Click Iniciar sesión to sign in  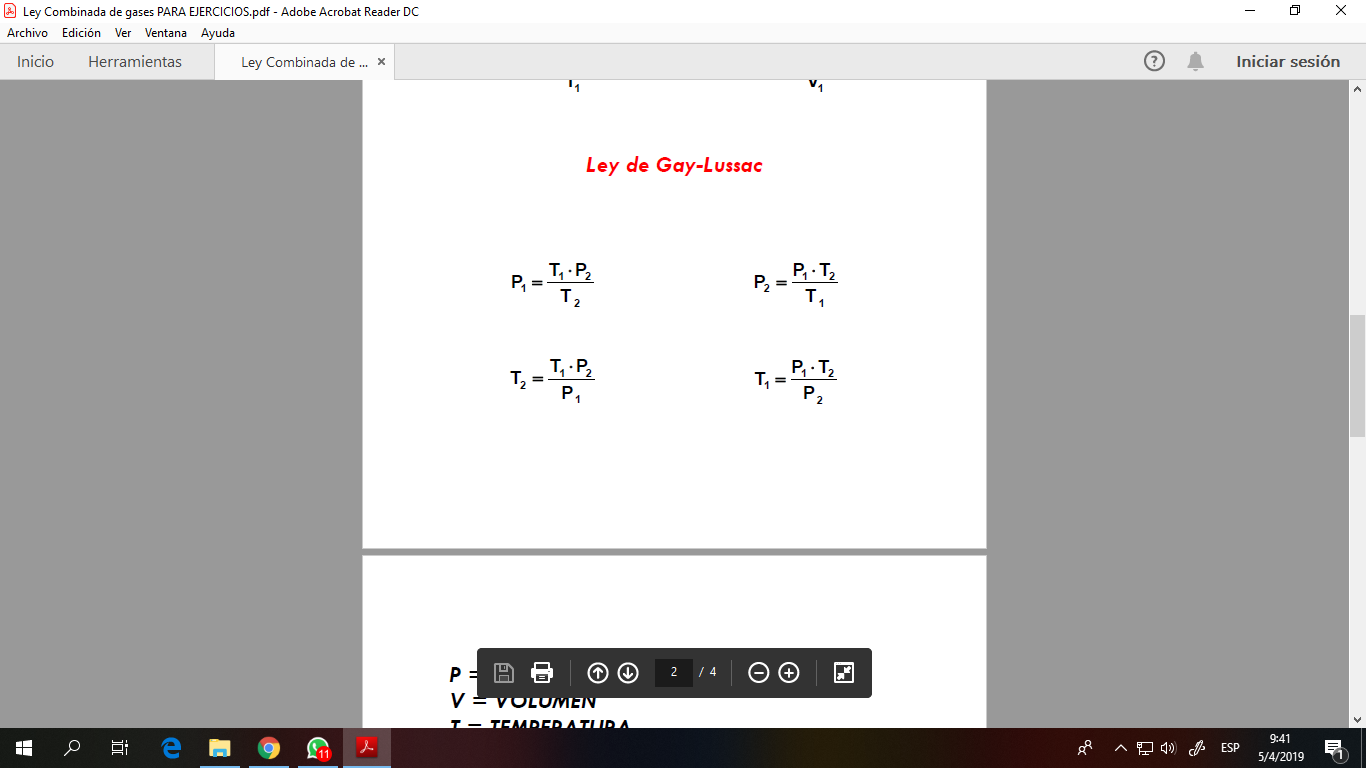(x=1288, y=61)
